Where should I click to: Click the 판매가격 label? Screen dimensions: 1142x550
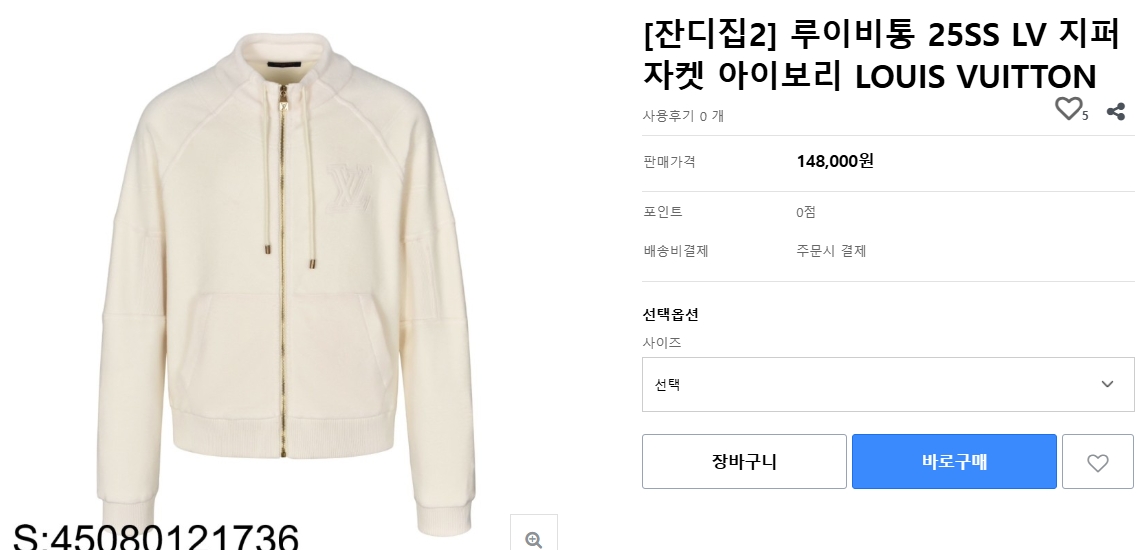(x=669, y=162)
